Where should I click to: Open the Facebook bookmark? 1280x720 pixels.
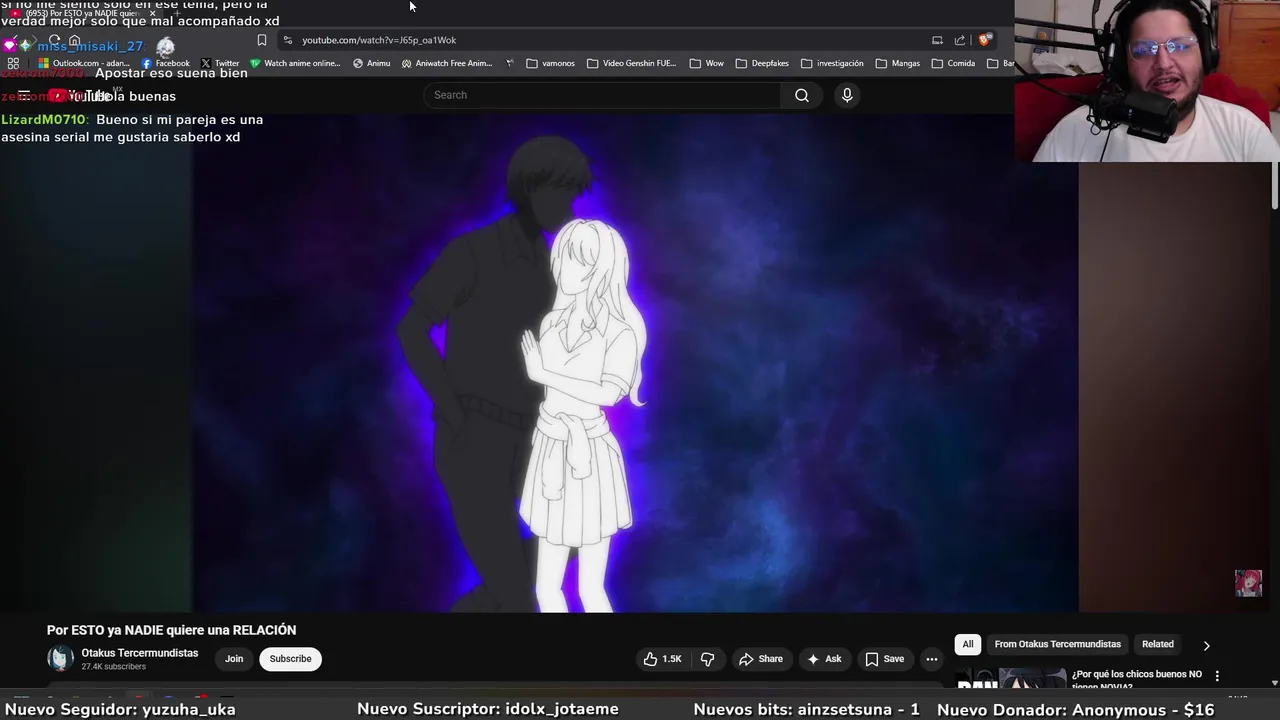point(166,63)
